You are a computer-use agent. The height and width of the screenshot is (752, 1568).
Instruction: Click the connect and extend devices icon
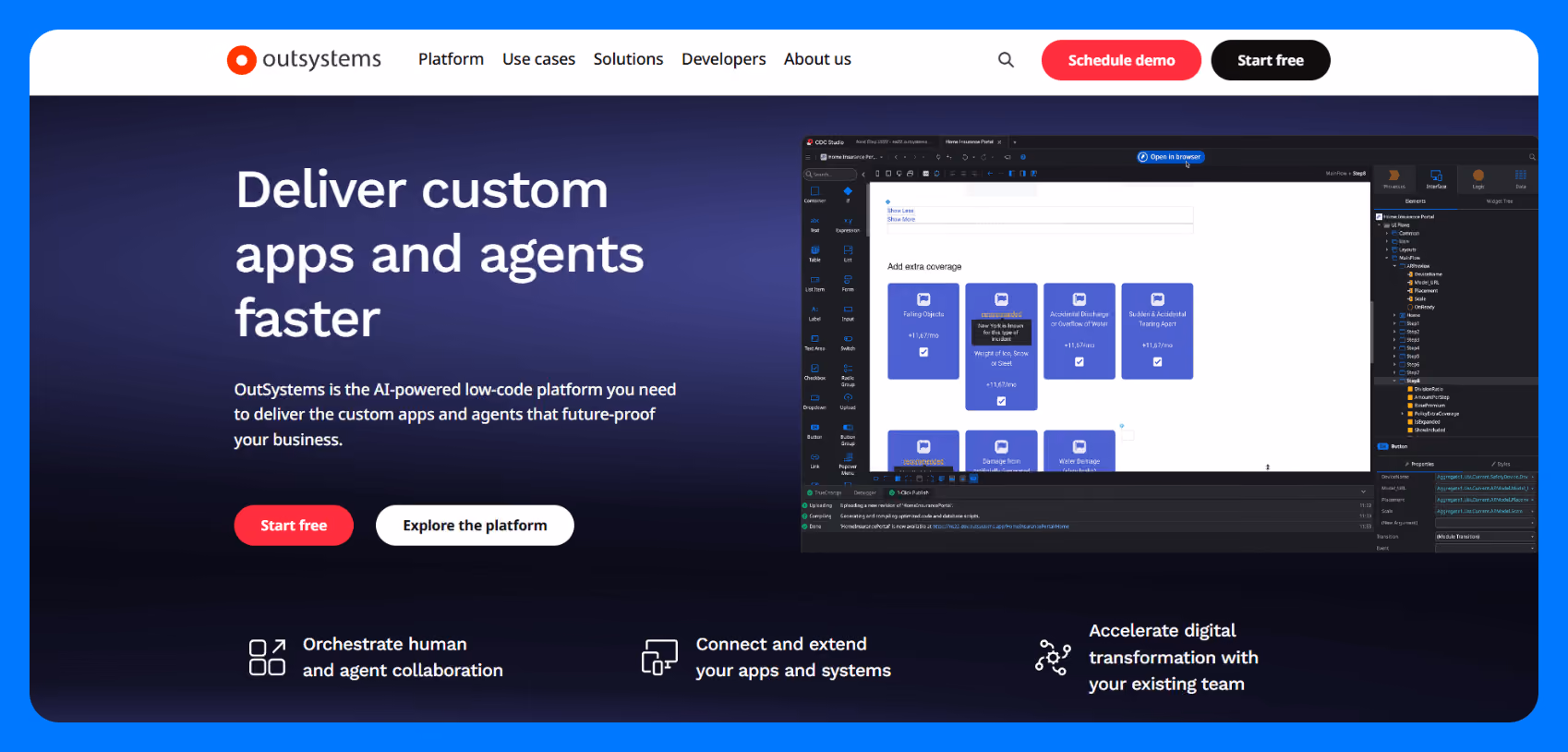tap(659, 657)
